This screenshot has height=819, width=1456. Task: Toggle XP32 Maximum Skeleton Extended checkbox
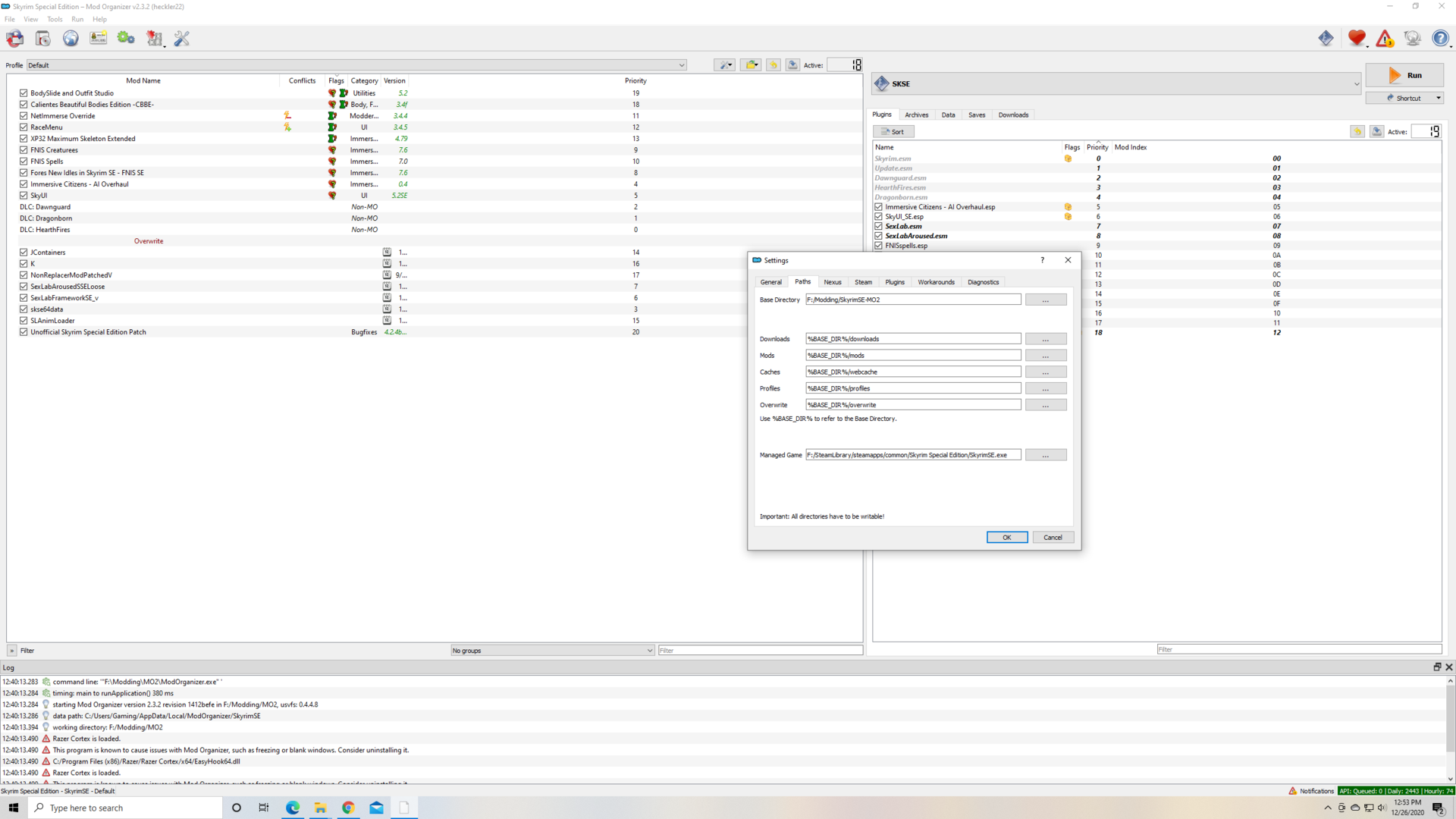pyautogui.click(x=24, y=139)
